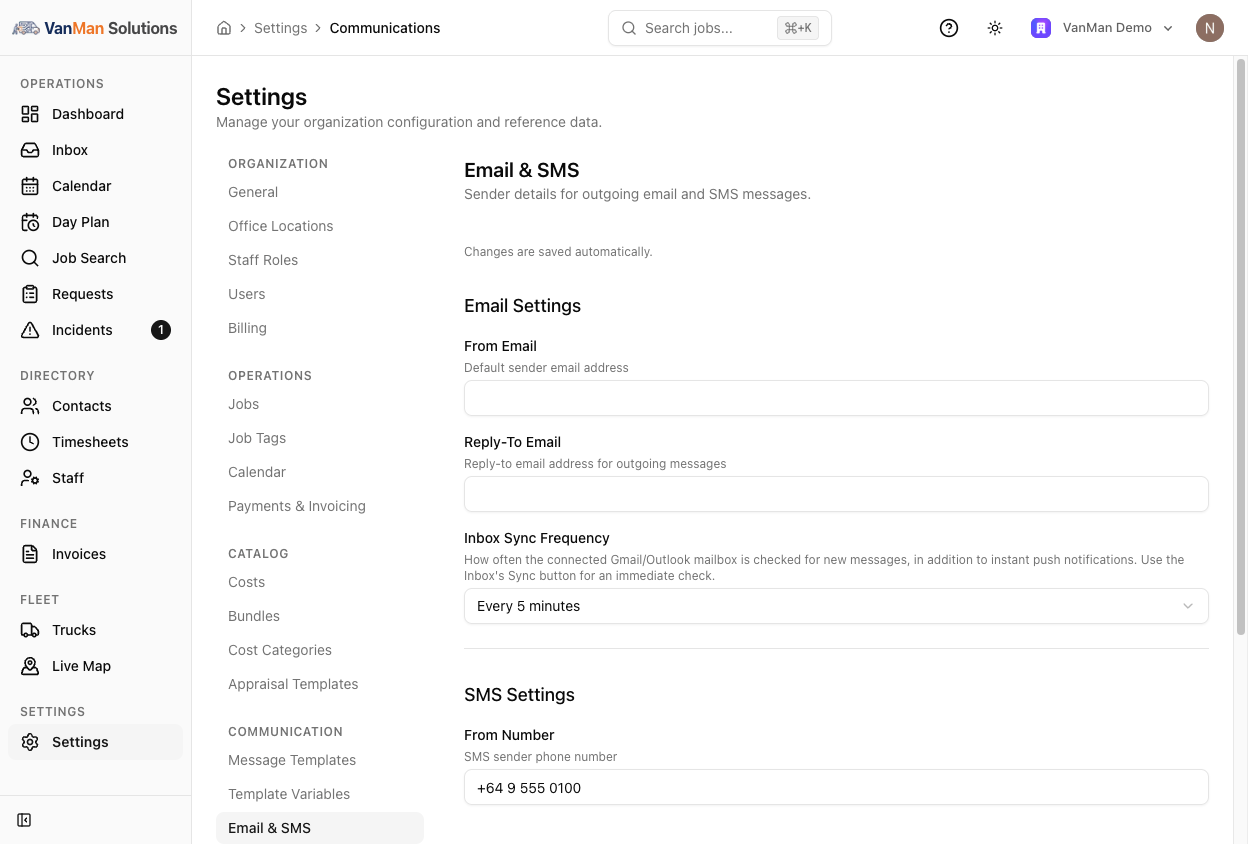Toggle light theme via sun icon
This screenshot has width=1248, height=844.
click(x=995, y=28)
